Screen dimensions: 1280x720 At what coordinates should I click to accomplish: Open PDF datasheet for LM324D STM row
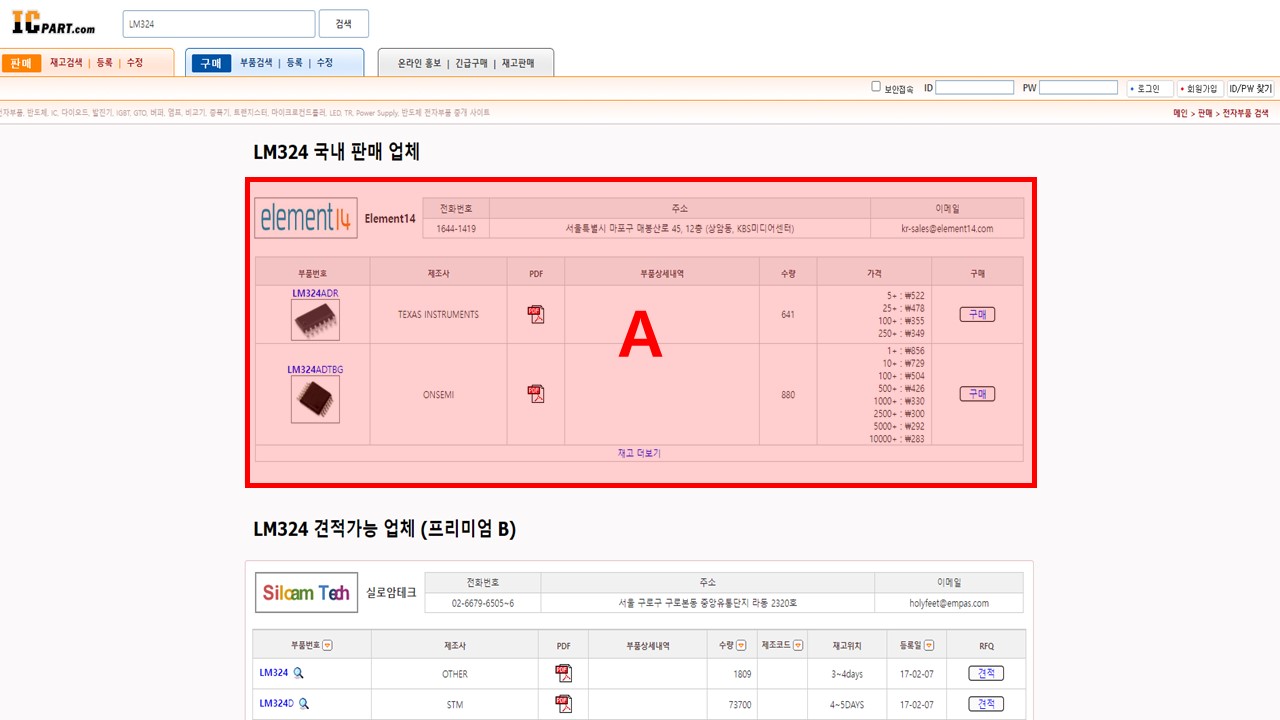564,704
